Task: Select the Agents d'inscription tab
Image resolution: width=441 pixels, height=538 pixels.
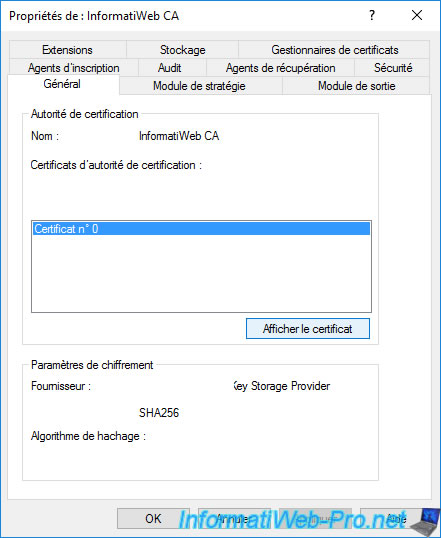Action: tap(73, 68)
